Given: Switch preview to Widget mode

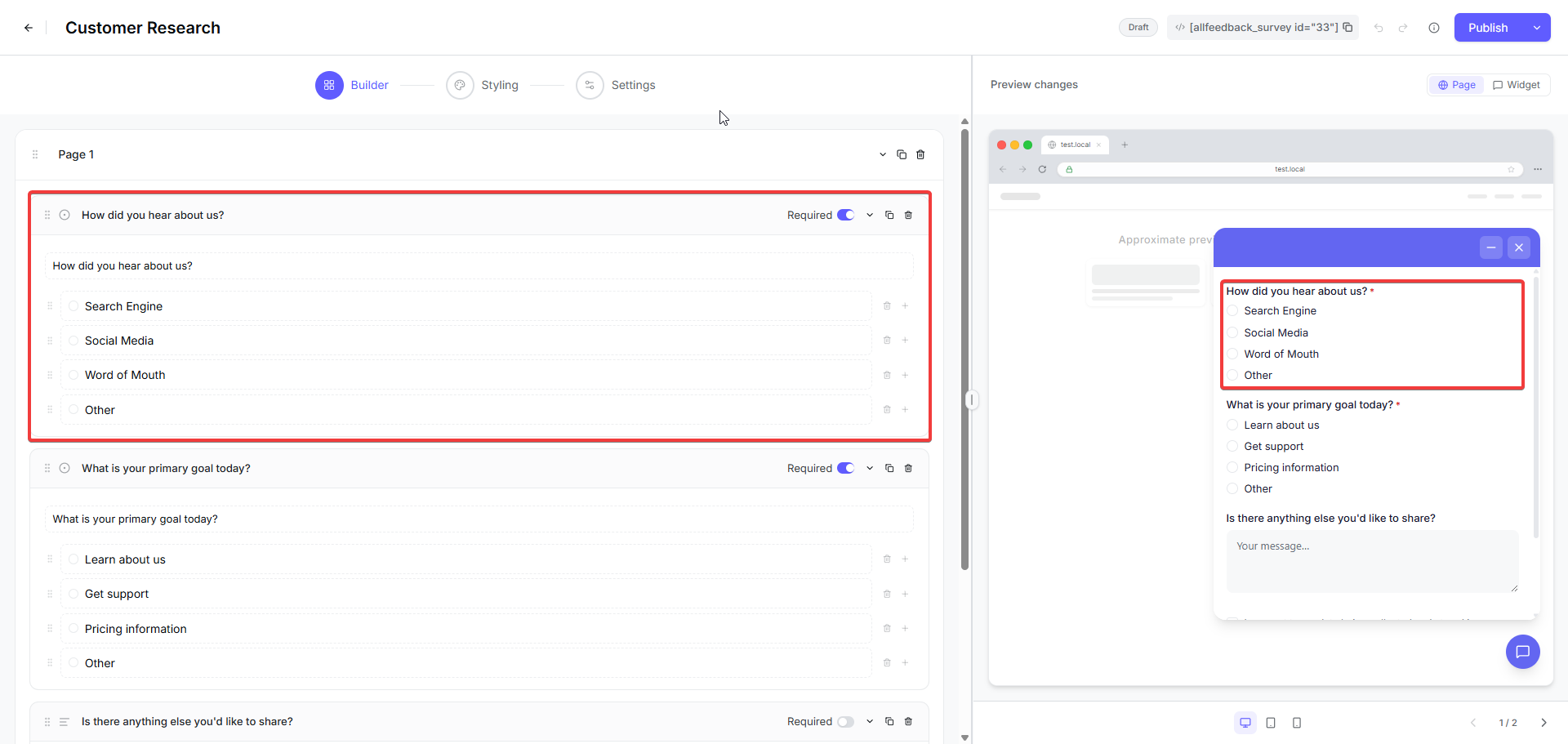Looking at the screenshot, I should 1516,85.
